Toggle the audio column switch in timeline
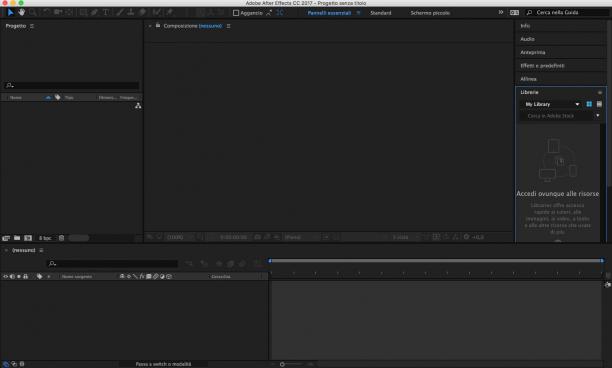This screenshot has width=612, height=368. [12, 276]
